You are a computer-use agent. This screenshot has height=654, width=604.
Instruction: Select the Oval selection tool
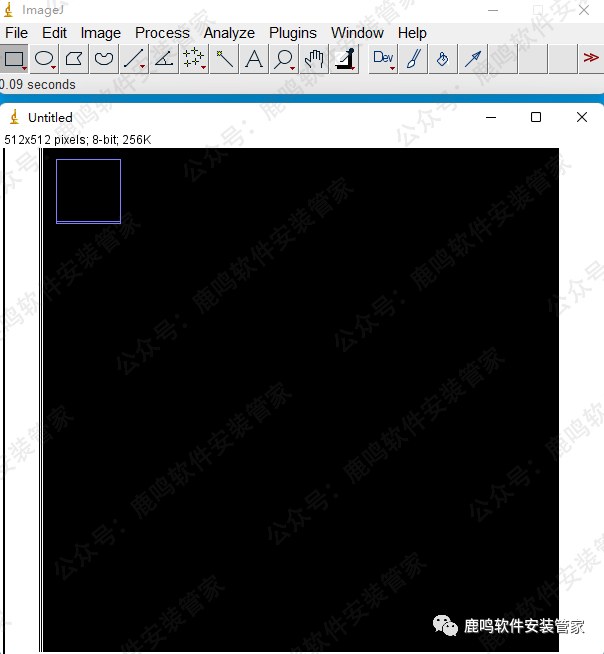pos(44,59)
